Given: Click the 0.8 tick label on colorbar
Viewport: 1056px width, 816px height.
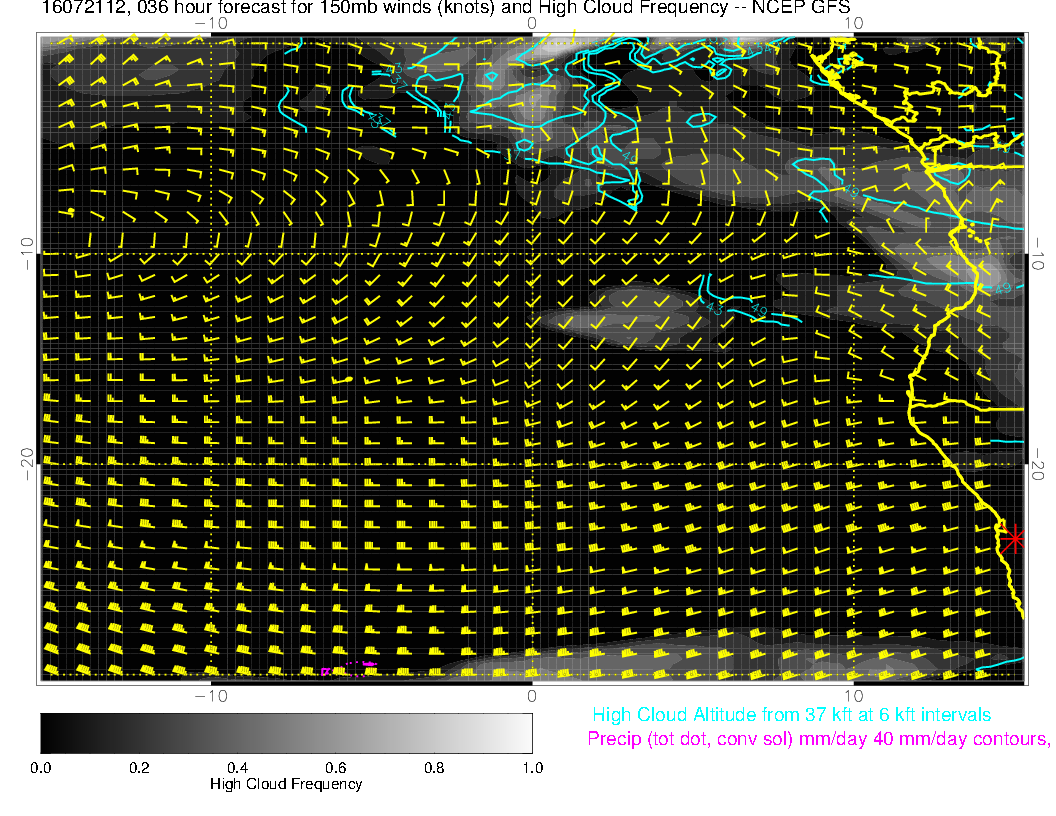Looking at the screenshot, I should (433, 768).
